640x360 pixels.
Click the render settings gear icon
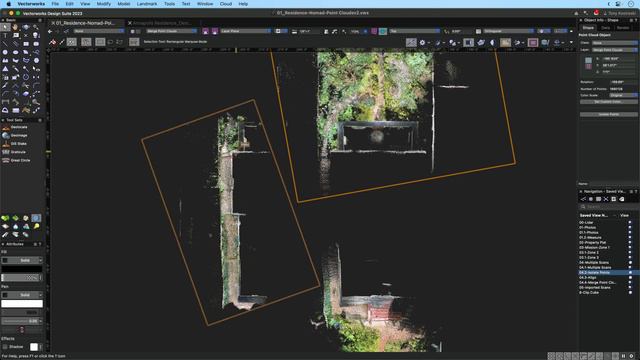click(x=422, y=42)
